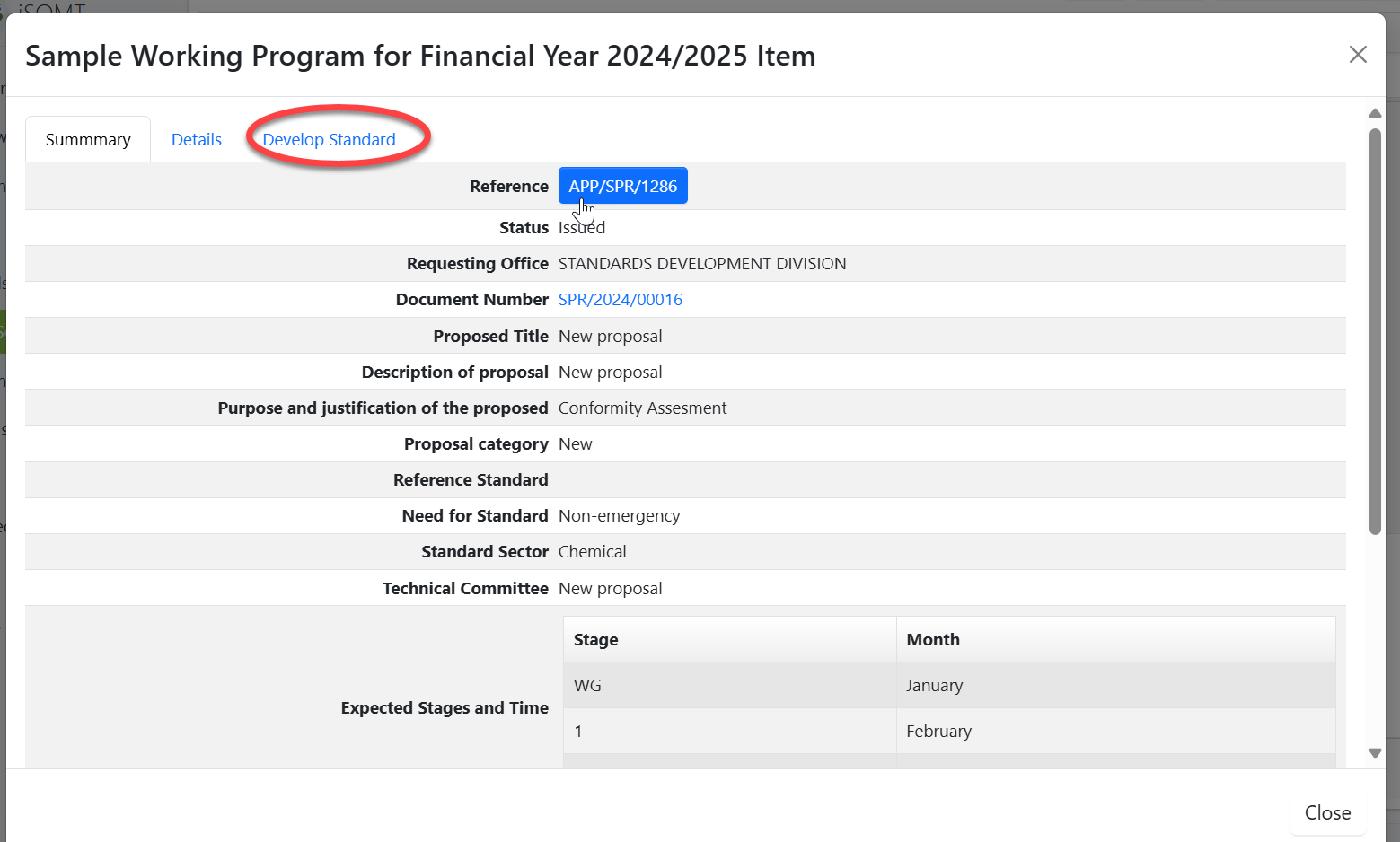1400x842 pixels.
Task: Click the Issued status value
Action: coord(582,228)
